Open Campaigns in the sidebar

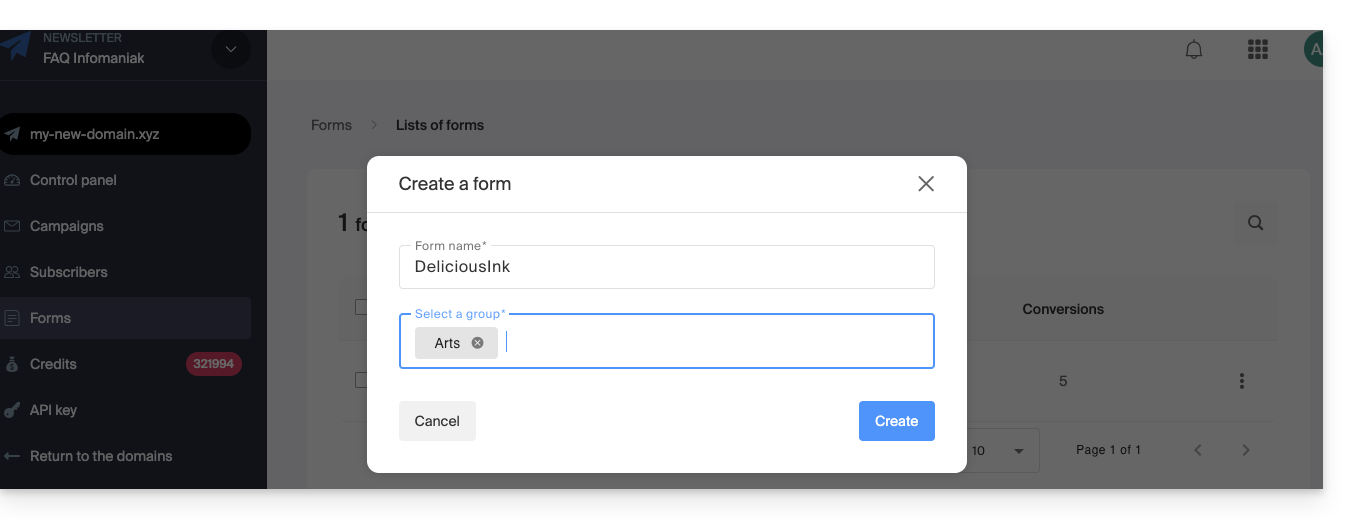pos(67,226)
